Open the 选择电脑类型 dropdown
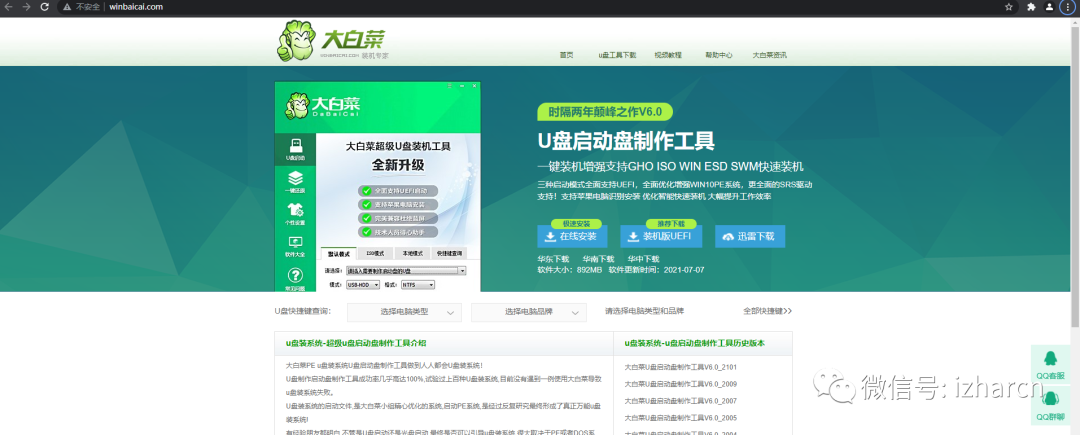 404,312
